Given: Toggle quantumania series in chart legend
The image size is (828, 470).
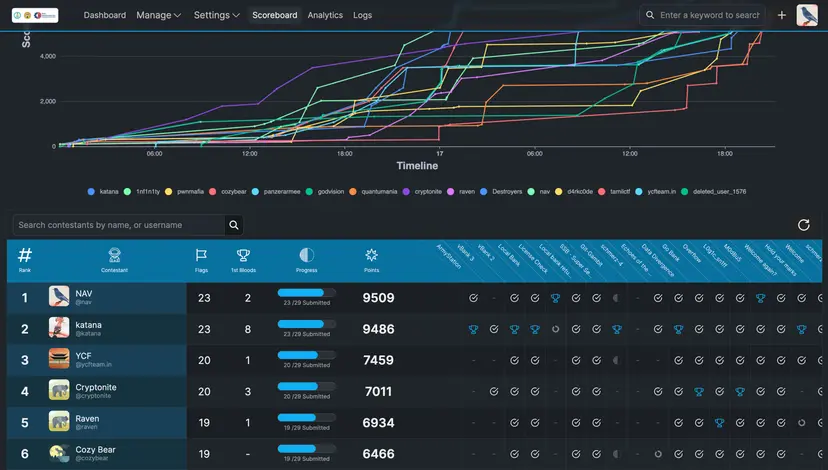Looking at the screenshot, I should coord(373,192).
